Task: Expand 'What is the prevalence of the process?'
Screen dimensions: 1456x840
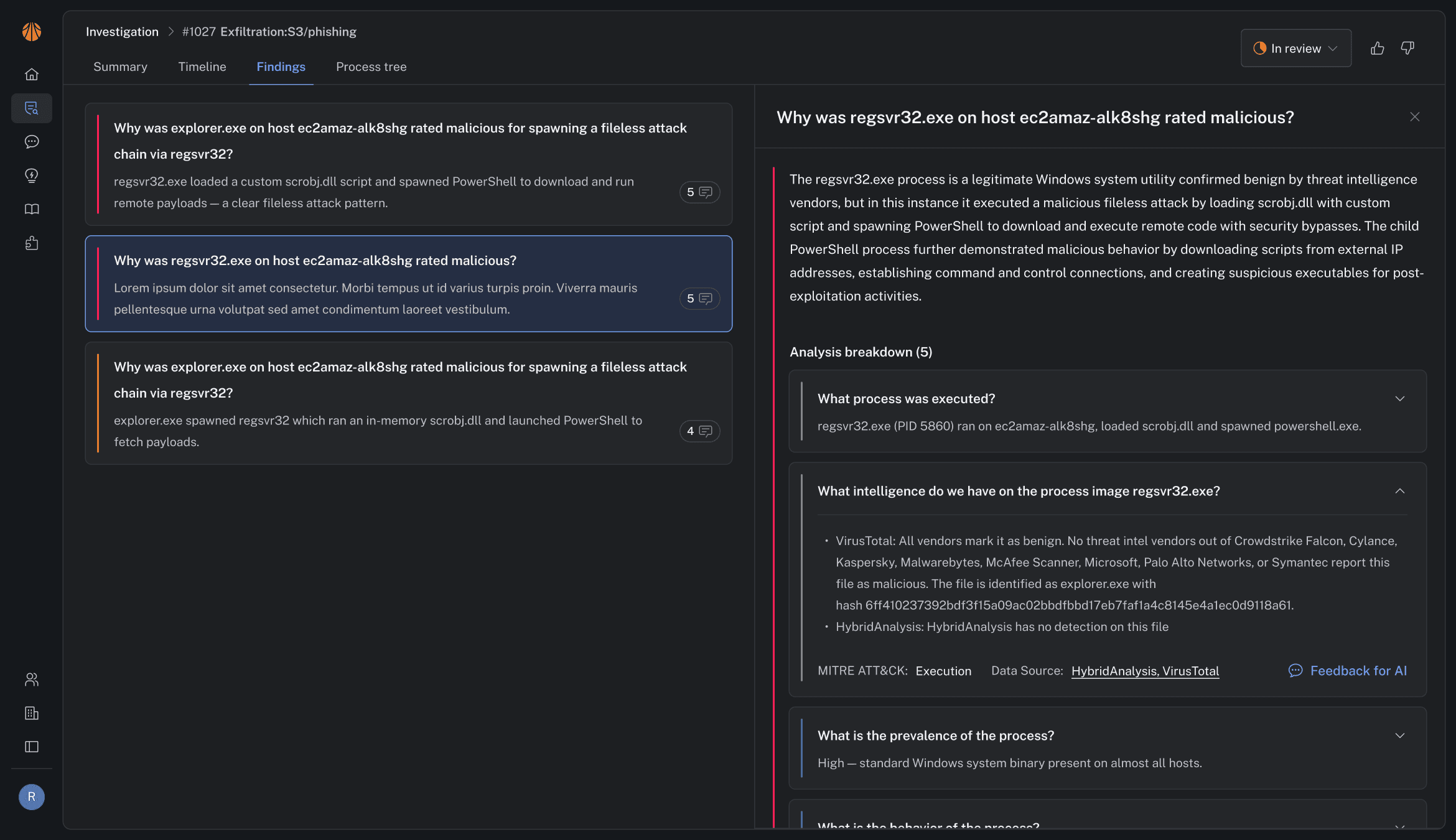Action: (x=1400, y=735)
